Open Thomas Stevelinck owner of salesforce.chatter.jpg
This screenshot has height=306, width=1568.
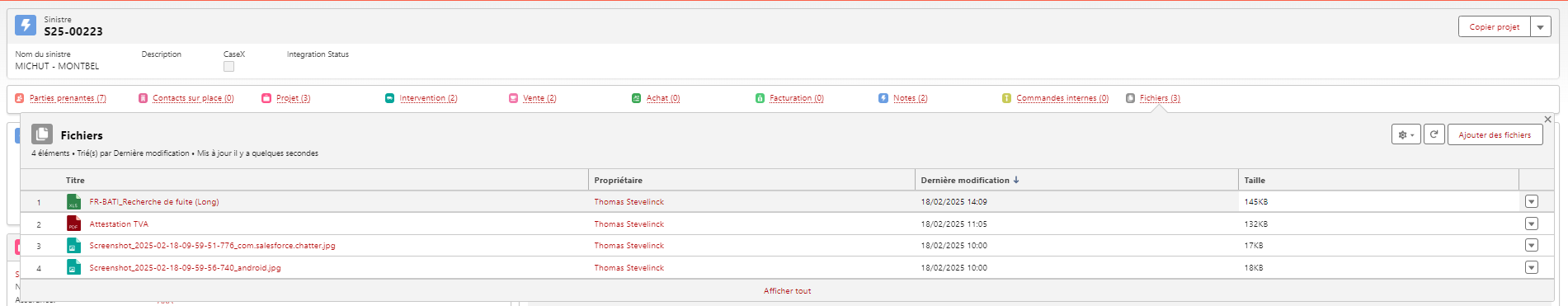(629, 246)
